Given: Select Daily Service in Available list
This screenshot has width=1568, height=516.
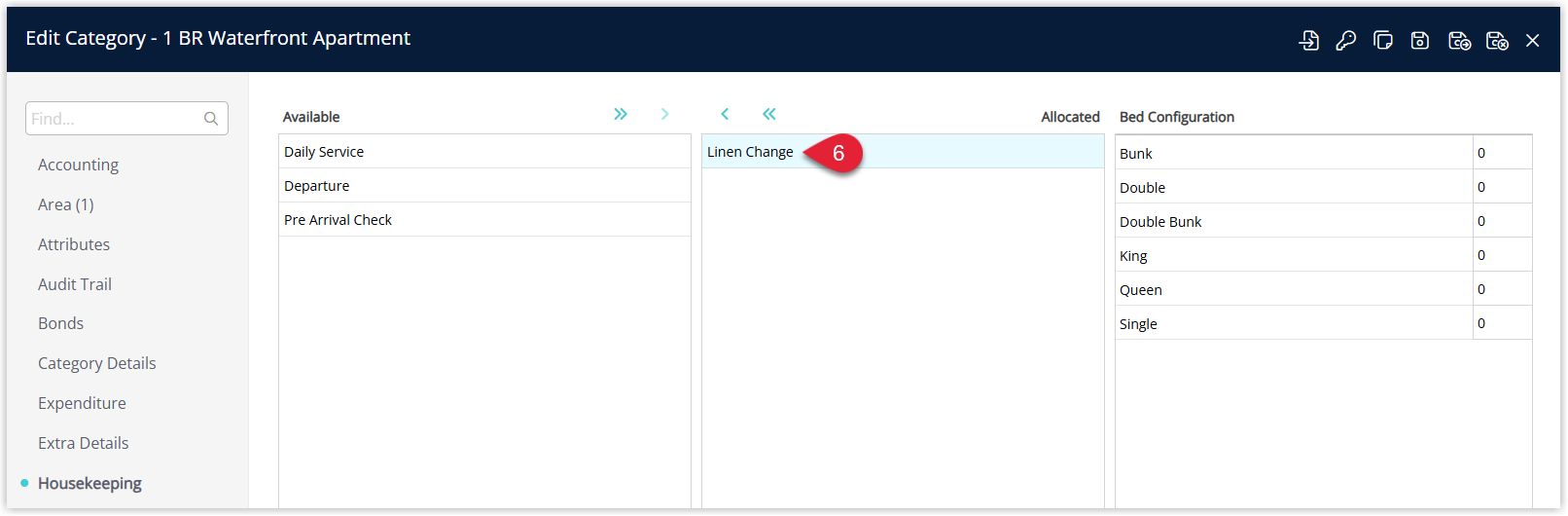Looking at the screenshot, I should [x=484, y=152].
